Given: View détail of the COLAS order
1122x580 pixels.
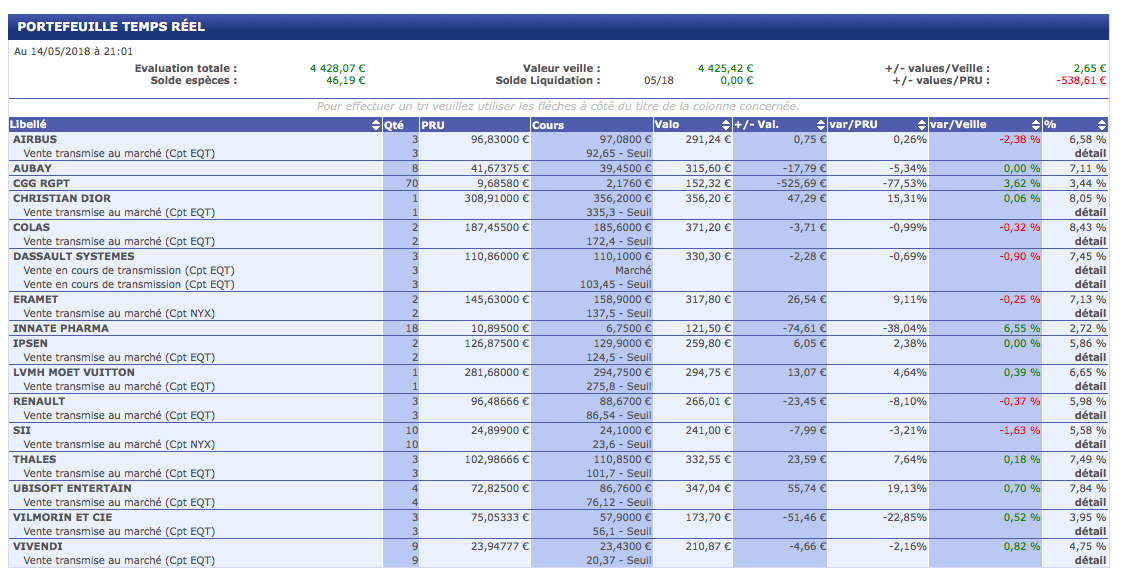Looking at the screenshot, I should [1090, 242].
